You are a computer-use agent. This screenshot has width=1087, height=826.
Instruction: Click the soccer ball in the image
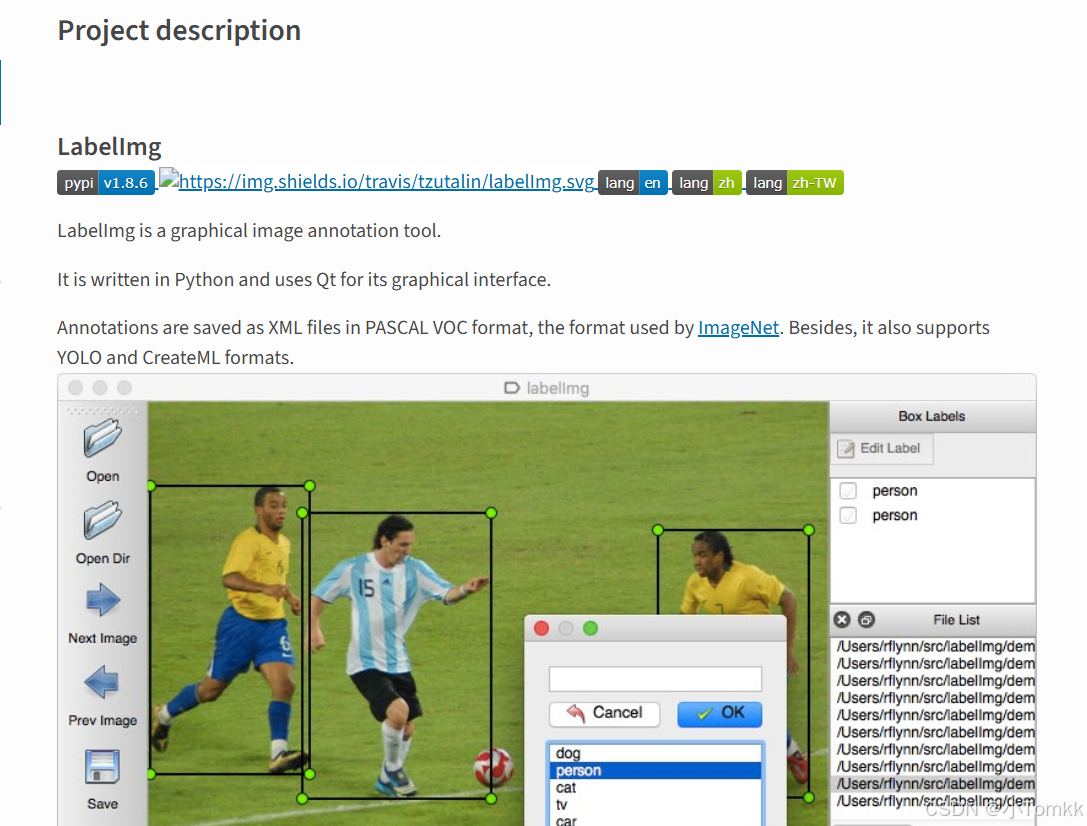494,768
